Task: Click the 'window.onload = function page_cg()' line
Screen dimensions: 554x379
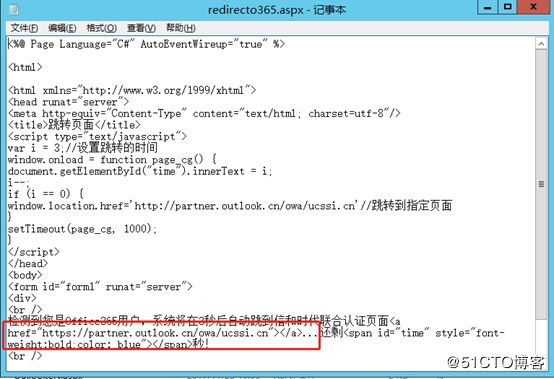Action: tap(112, 160)
